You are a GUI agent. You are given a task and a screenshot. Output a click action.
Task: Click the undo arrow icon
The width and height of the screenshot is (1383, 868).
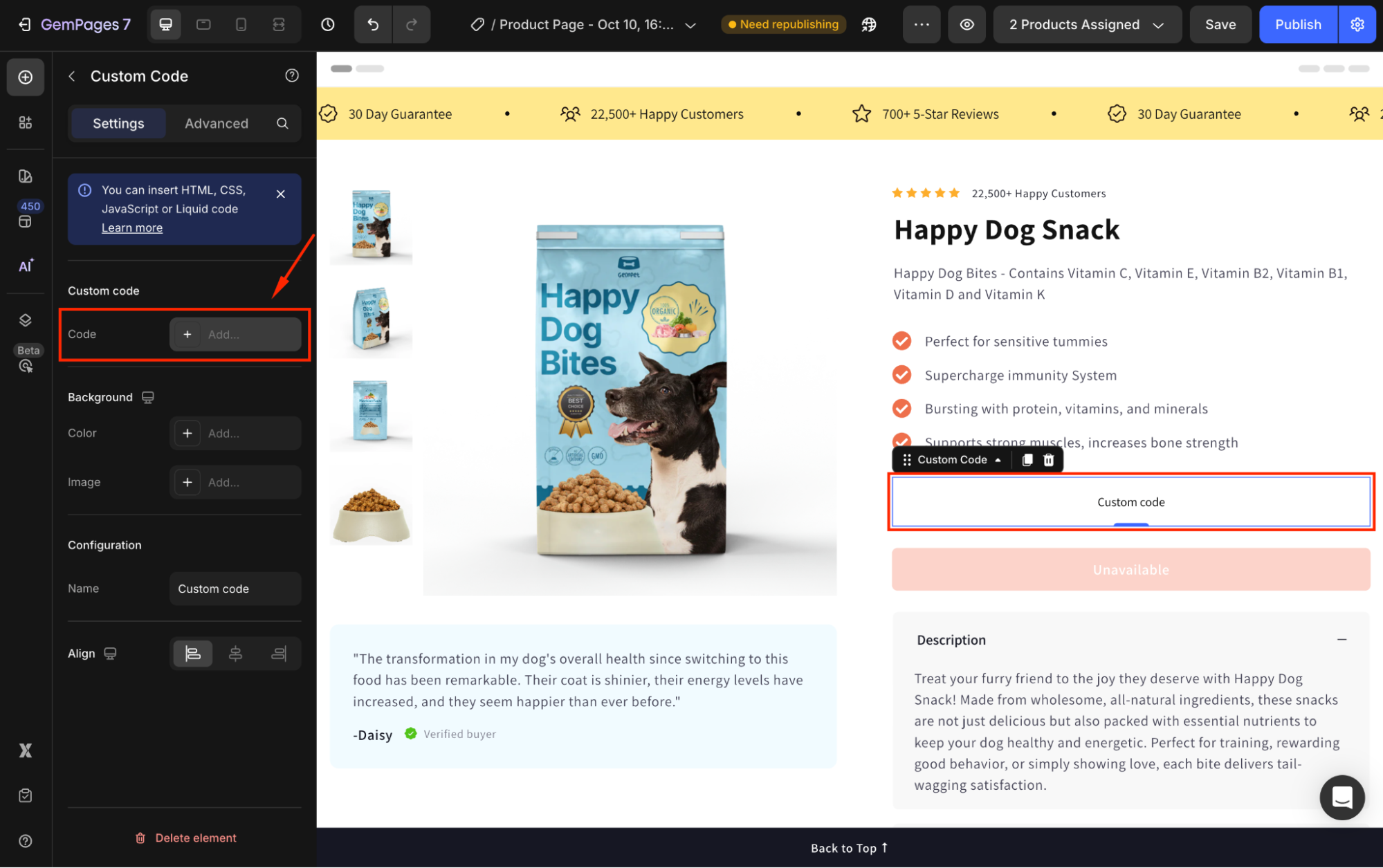[x=373, y=25]
